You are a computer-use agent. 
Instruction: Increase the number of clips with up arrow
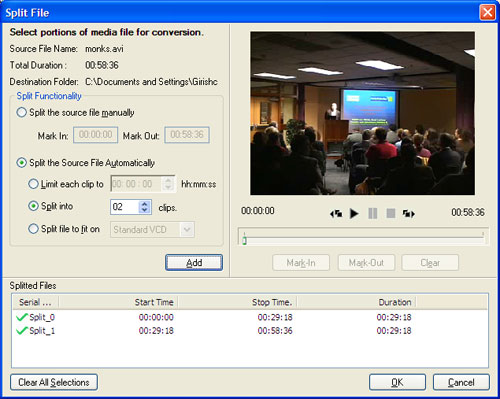(x=144, y=204)
